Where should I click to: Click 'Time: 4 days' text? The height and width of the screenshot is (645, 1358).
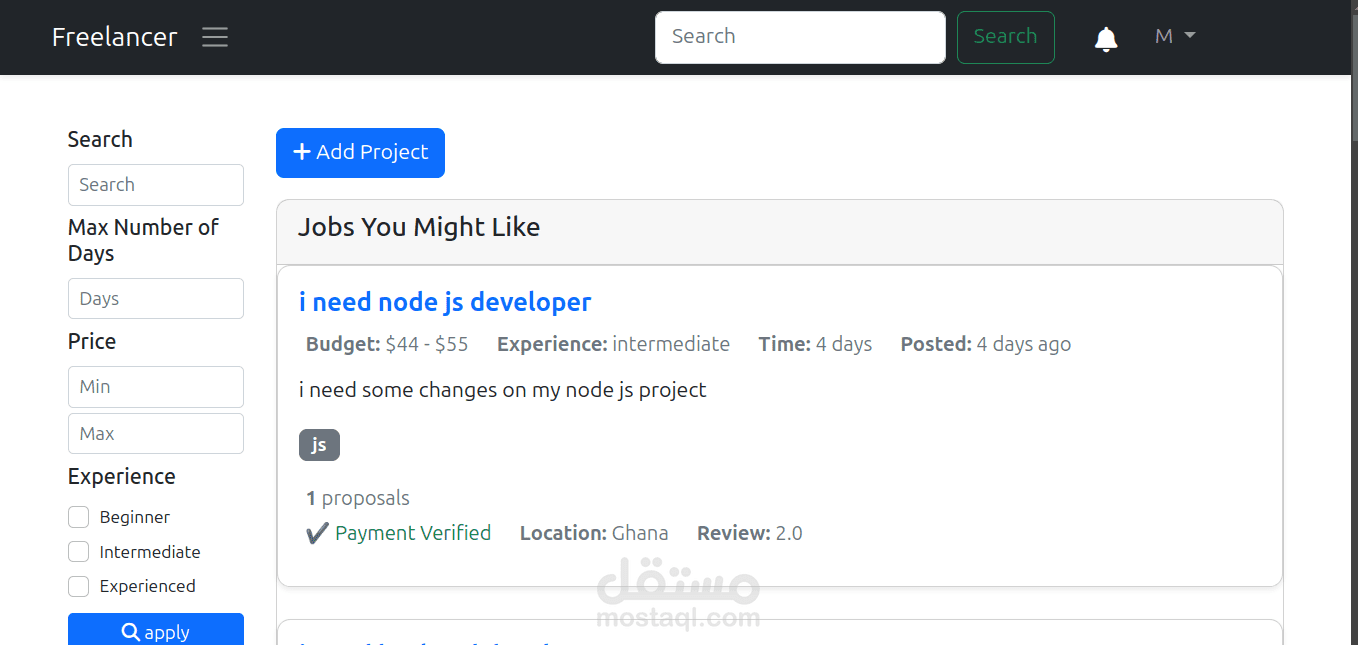[x=815, y=344]
